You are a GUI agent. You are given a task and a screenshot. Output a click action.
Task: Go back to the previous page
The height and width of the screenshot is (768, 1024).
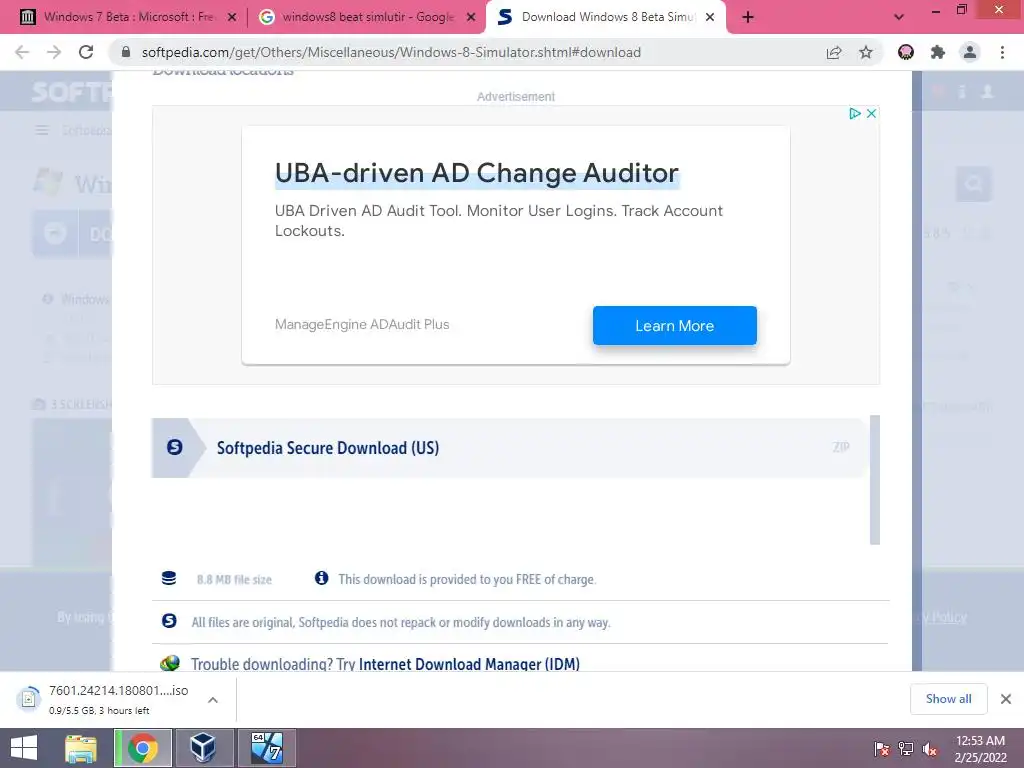coord(22,52)
